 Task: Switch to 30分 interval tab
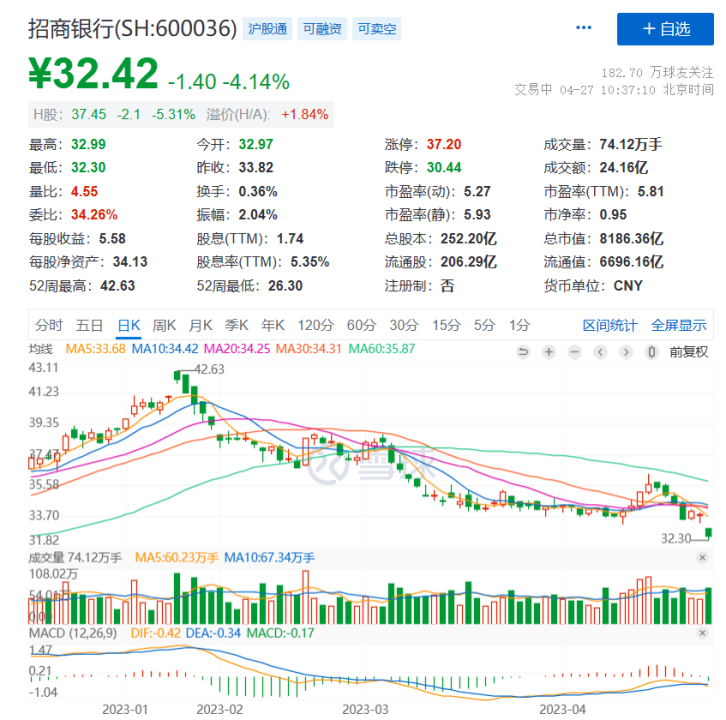pos(404,326)
